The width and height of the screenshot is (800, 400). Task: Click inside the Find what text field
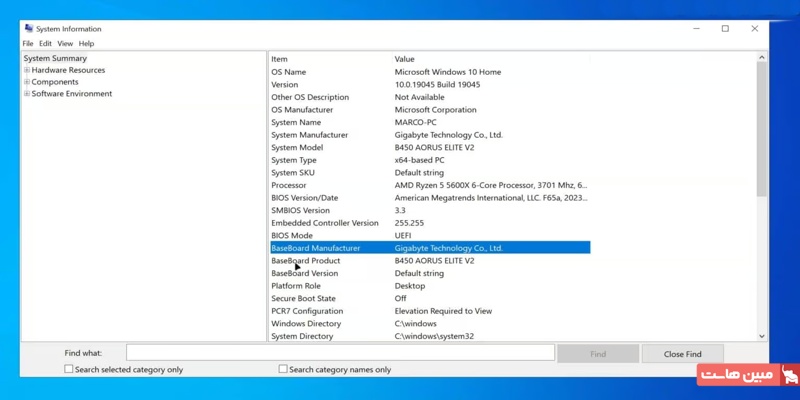340,353
